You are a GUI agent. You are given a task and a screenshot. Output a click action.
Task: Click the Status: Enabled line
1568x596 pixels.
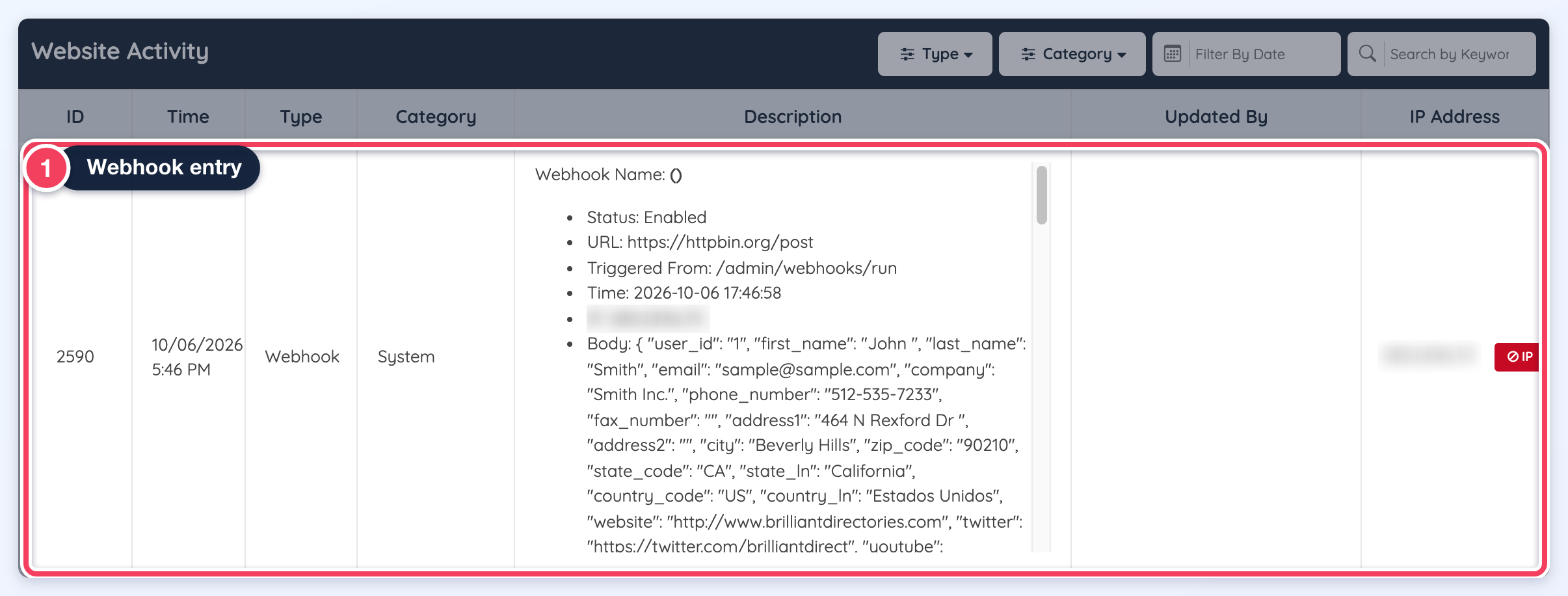pos(646,217)
